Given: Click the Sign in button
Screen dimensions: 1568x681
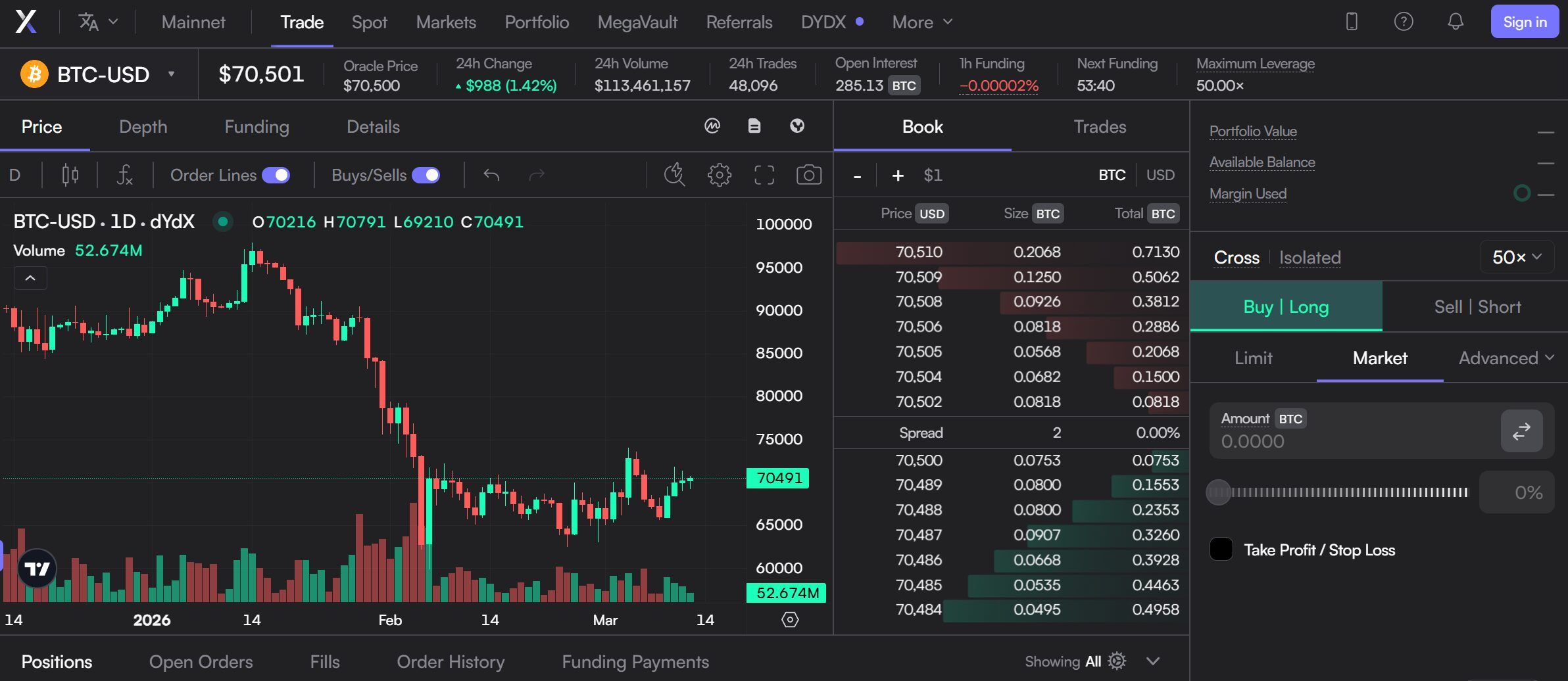Looking at the screenshot, I should [1525, 22].
